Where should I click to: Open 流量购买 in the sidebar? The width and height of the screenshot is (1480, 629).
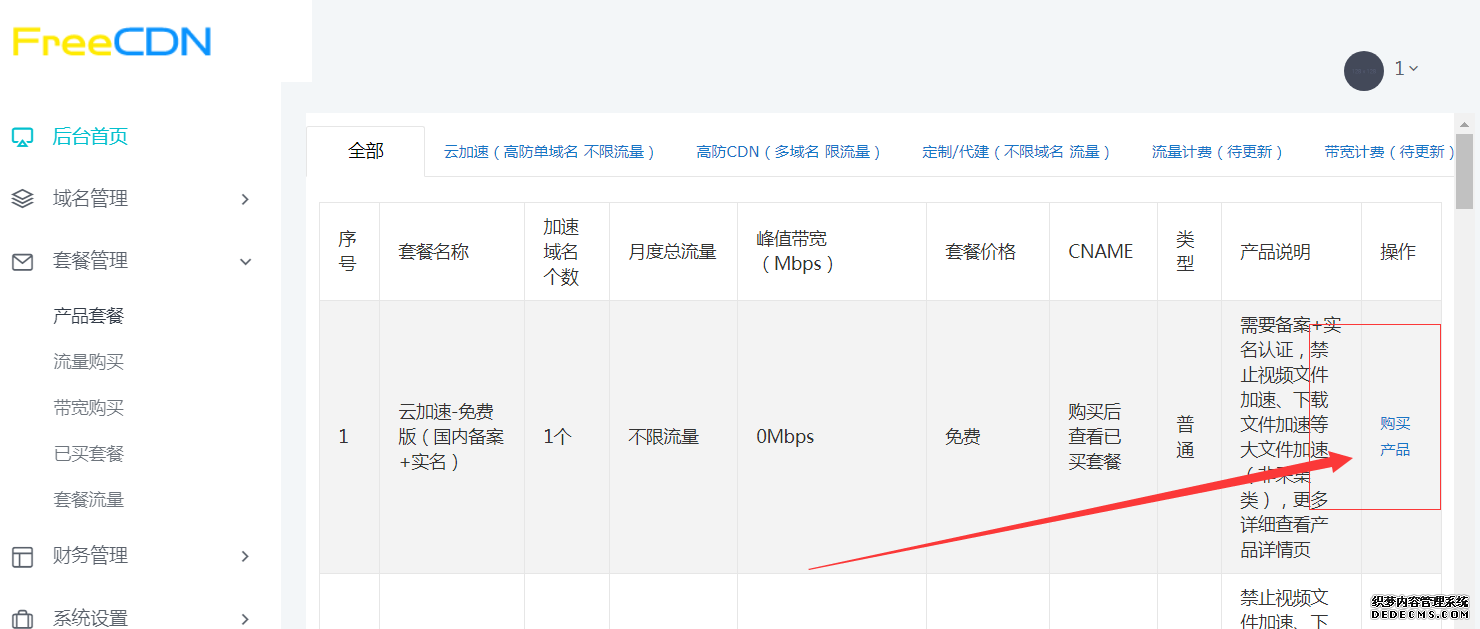88,362
